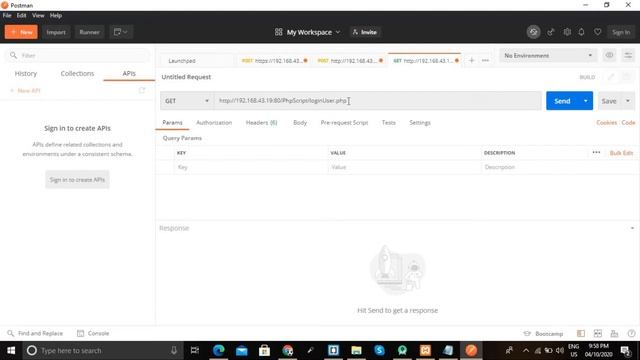The width and height of the screenshot is (640, 360).
Task: Click Sign in to create APIs button
Action: [x=77, y=180]
